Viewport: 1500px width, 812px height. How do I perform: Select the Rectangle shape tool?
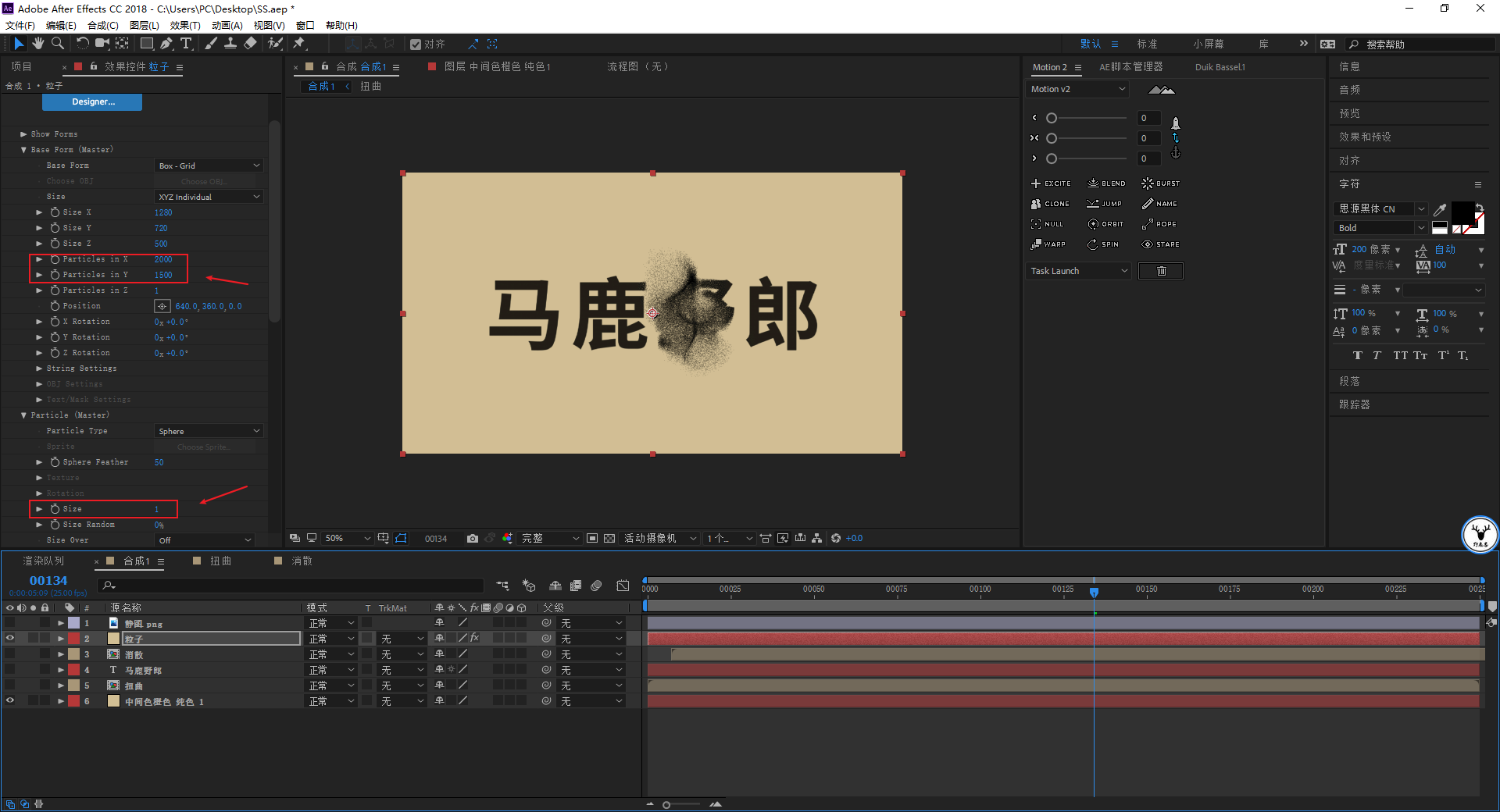147,44
